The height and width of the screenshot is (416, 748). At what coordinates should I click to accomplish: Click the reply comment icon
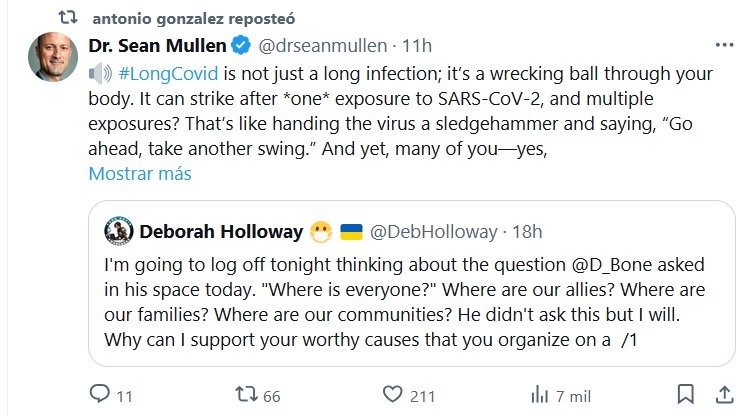pyautogui.click(x=101, y=393)
